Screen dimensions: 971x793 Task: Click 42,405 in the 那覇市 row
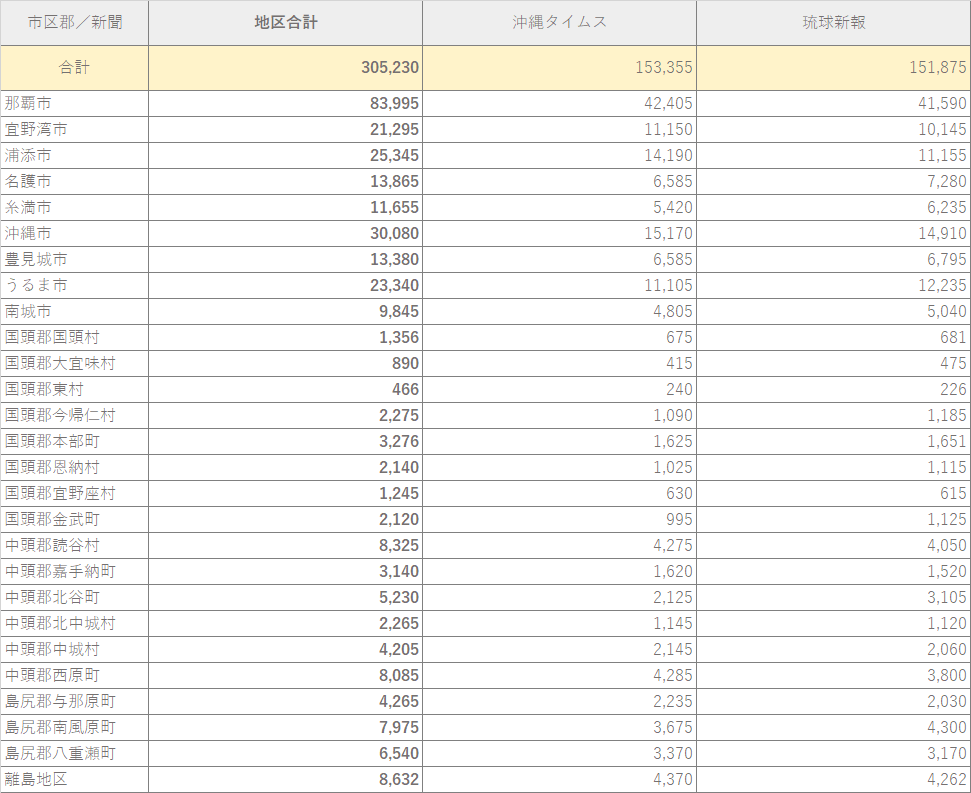pos(668,103)
